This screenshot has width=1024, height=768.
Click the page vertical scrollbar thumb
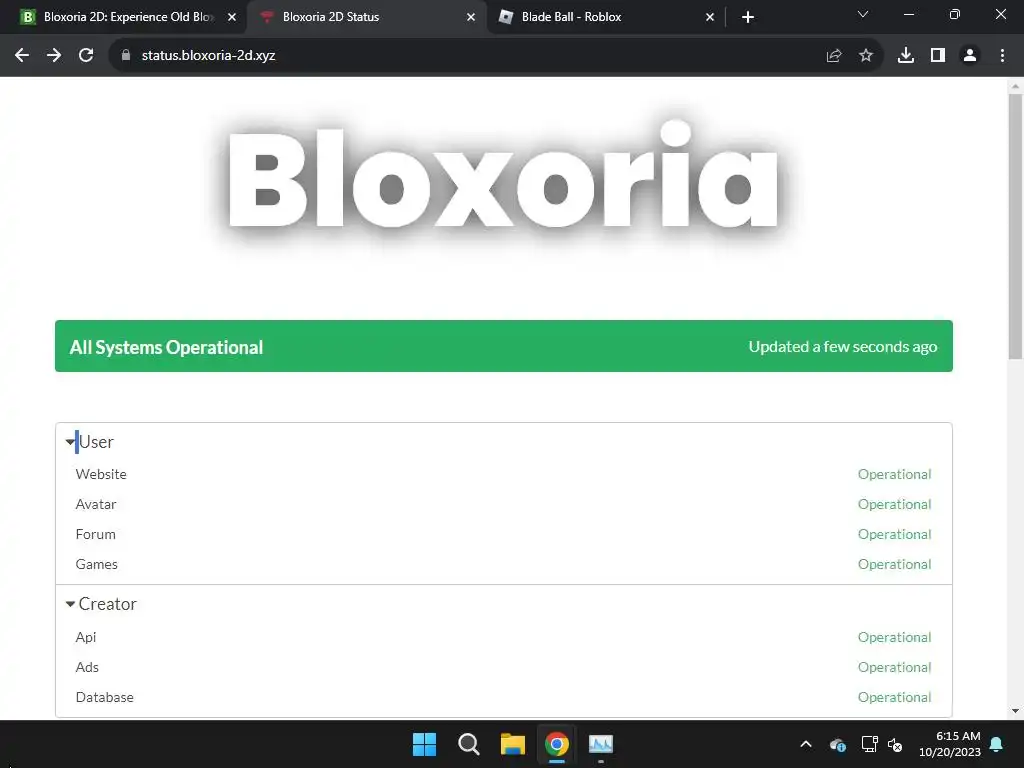click(x=1015, y=226)
